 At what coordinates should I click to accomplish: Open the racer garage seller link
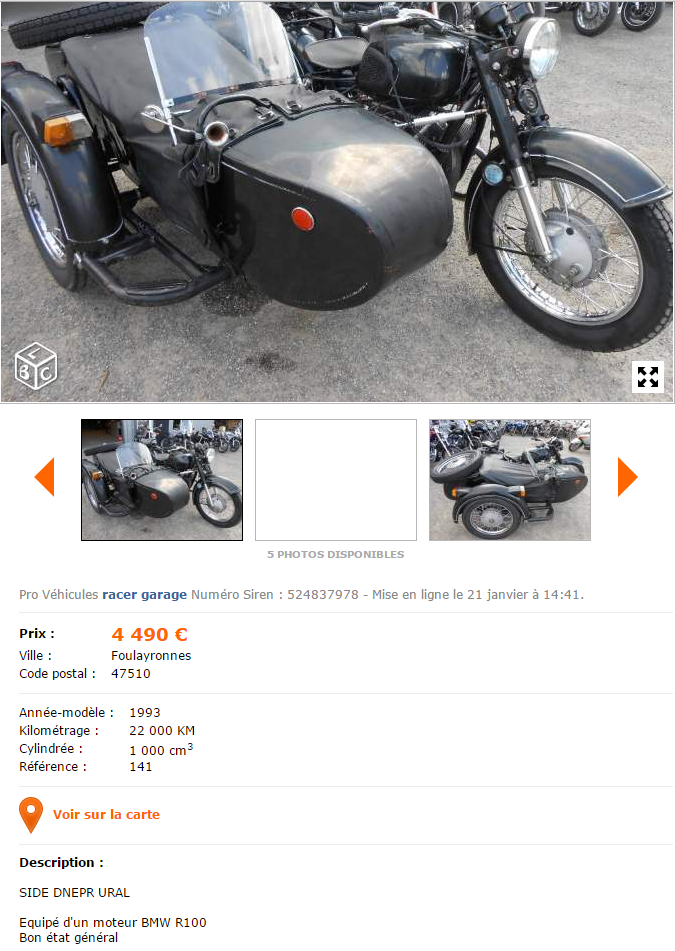point(144,594)
